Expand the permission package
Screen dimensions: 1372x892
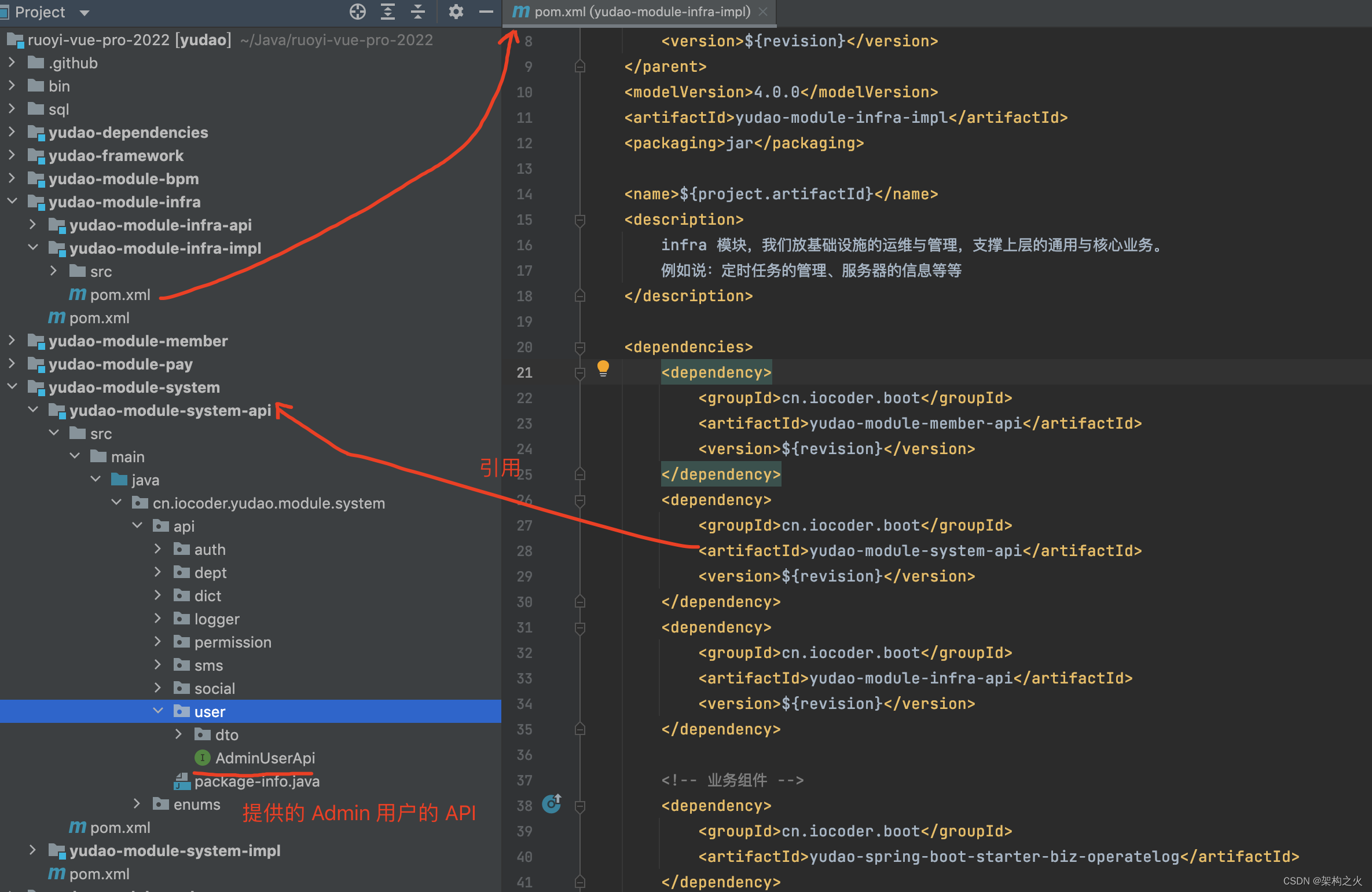pos(157,642)
